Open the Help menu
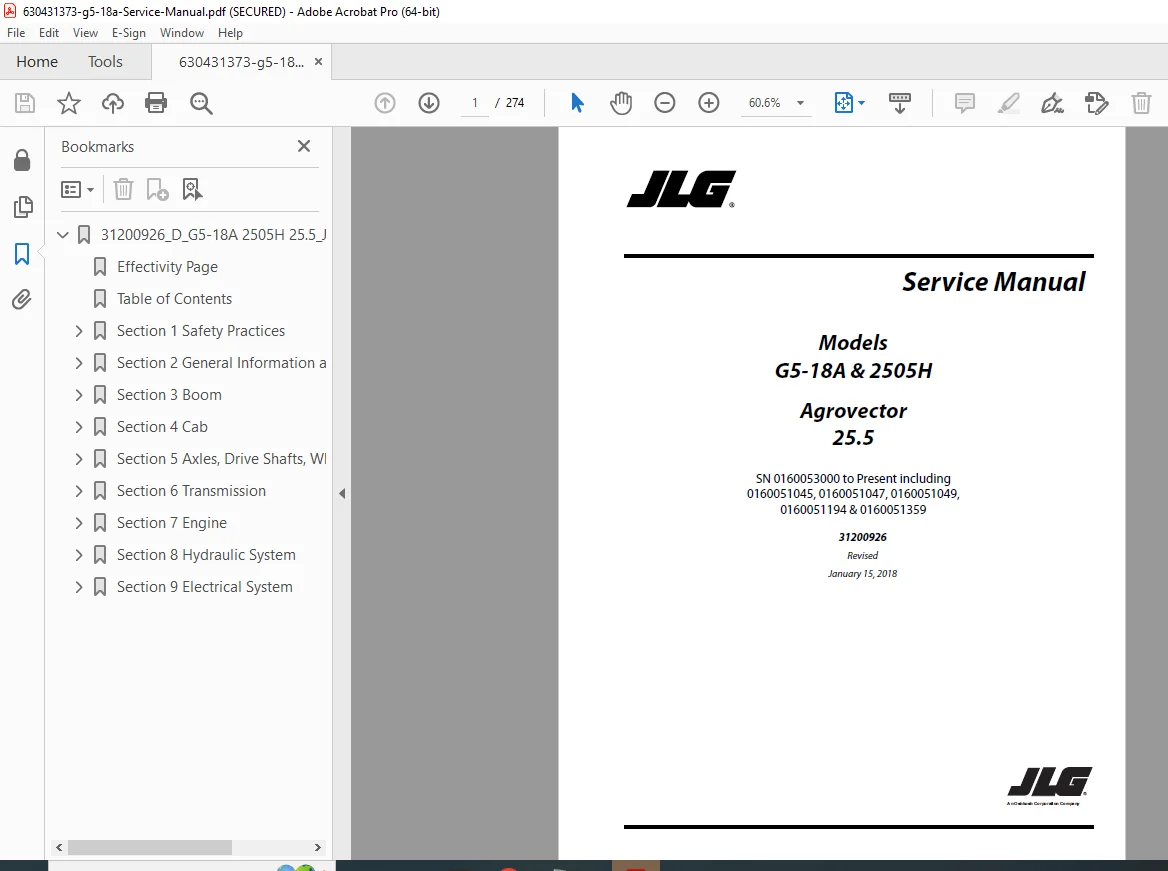 point(230,33)
